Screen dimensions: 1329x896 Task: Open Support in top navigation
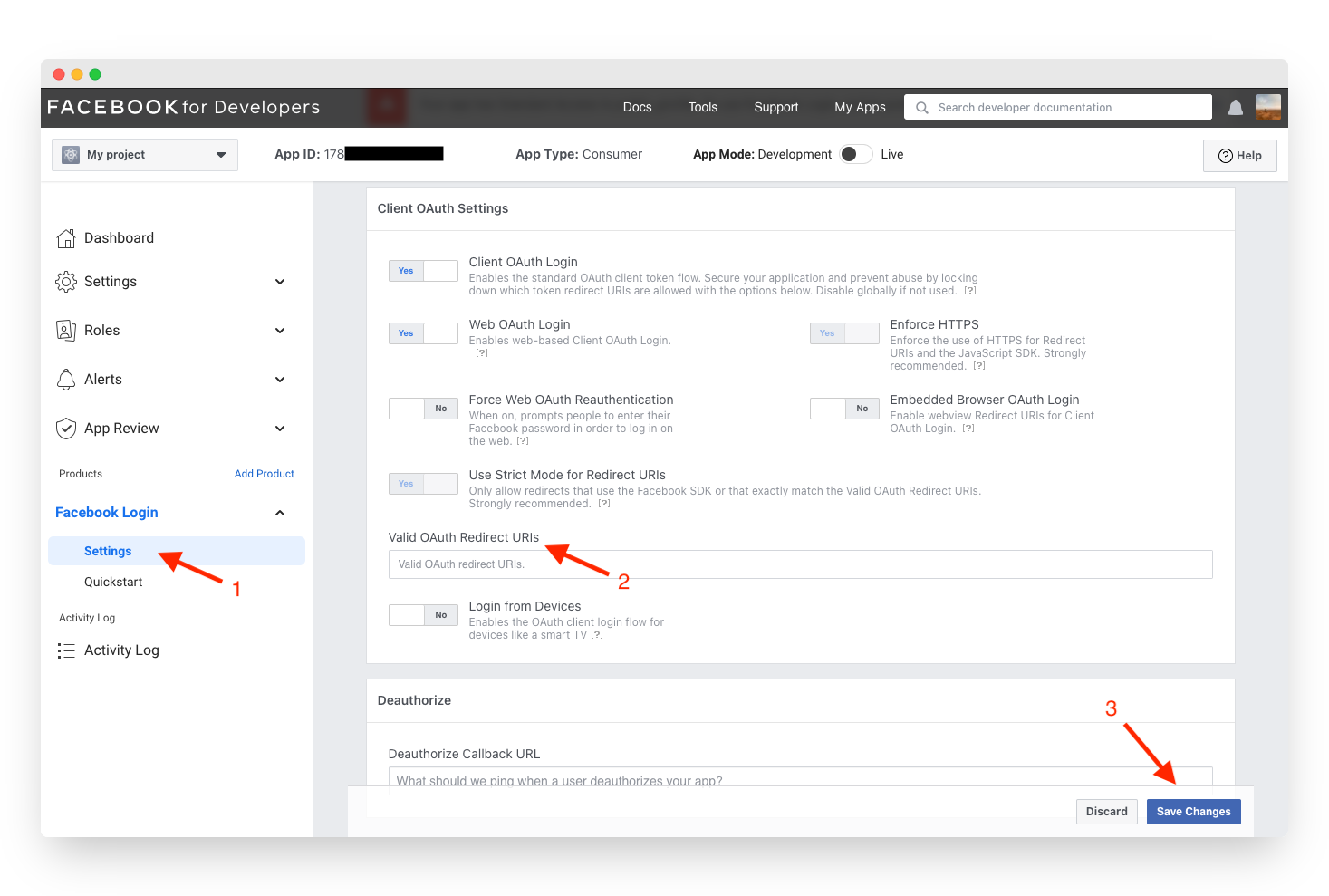(x=776, y=107)
